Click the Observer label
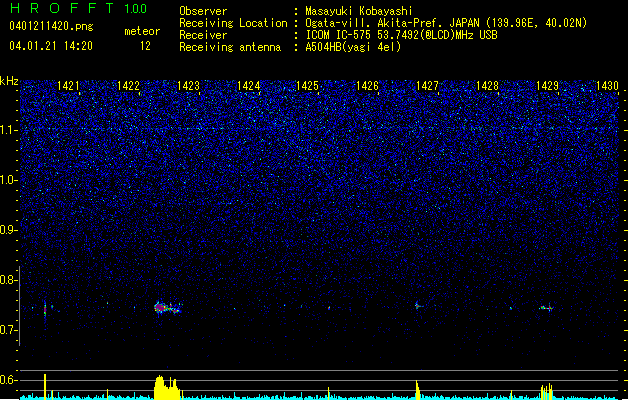The width and height of the screenshot is (629, 400). (x=203, y=11)
